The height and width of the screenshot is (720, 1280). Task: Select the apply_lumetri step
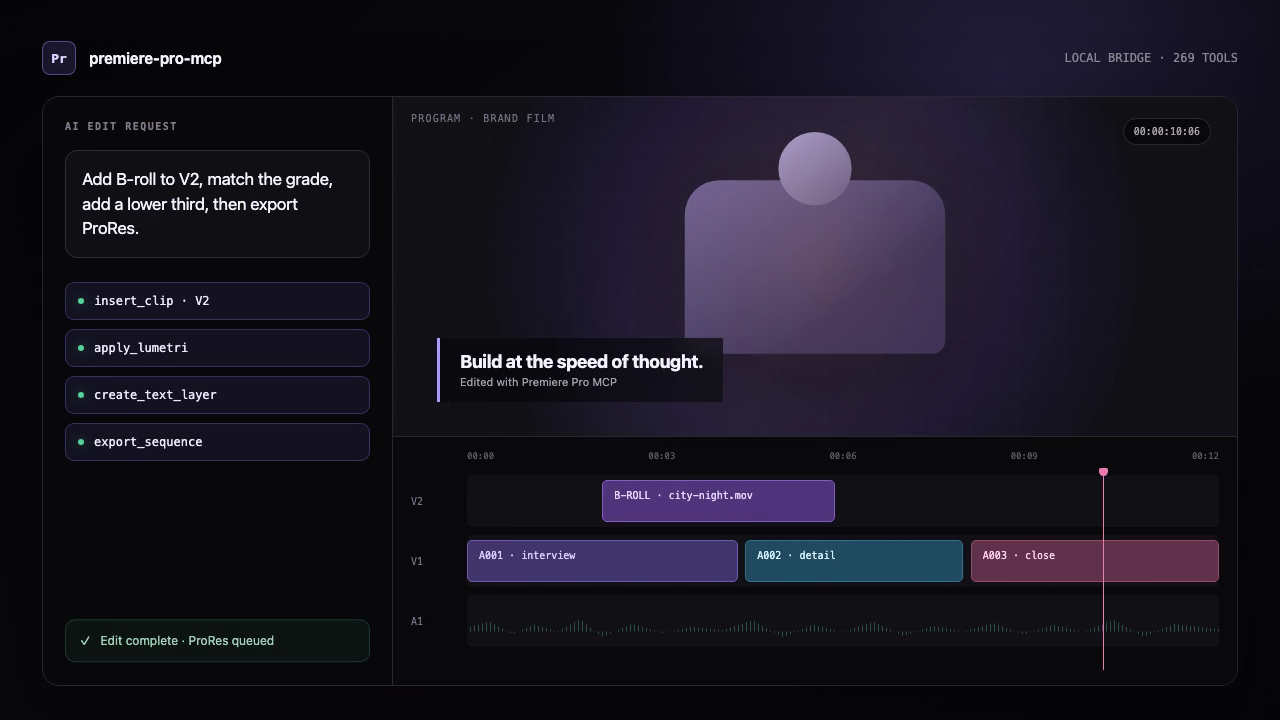click(217, 348)
